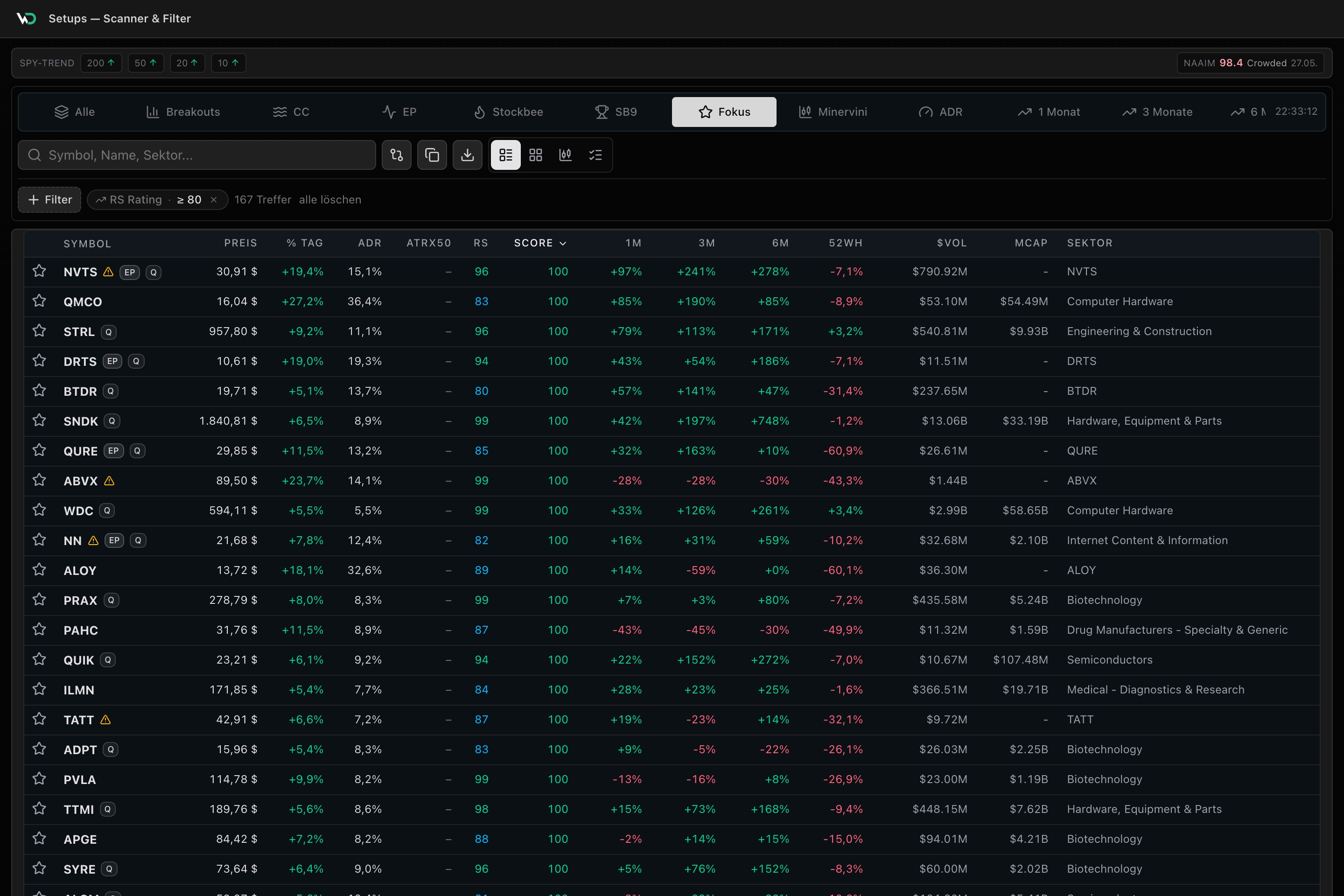1344x896 pixels.
Task: Select the 3 Monate tab
Action: [x=1157, y=112]
